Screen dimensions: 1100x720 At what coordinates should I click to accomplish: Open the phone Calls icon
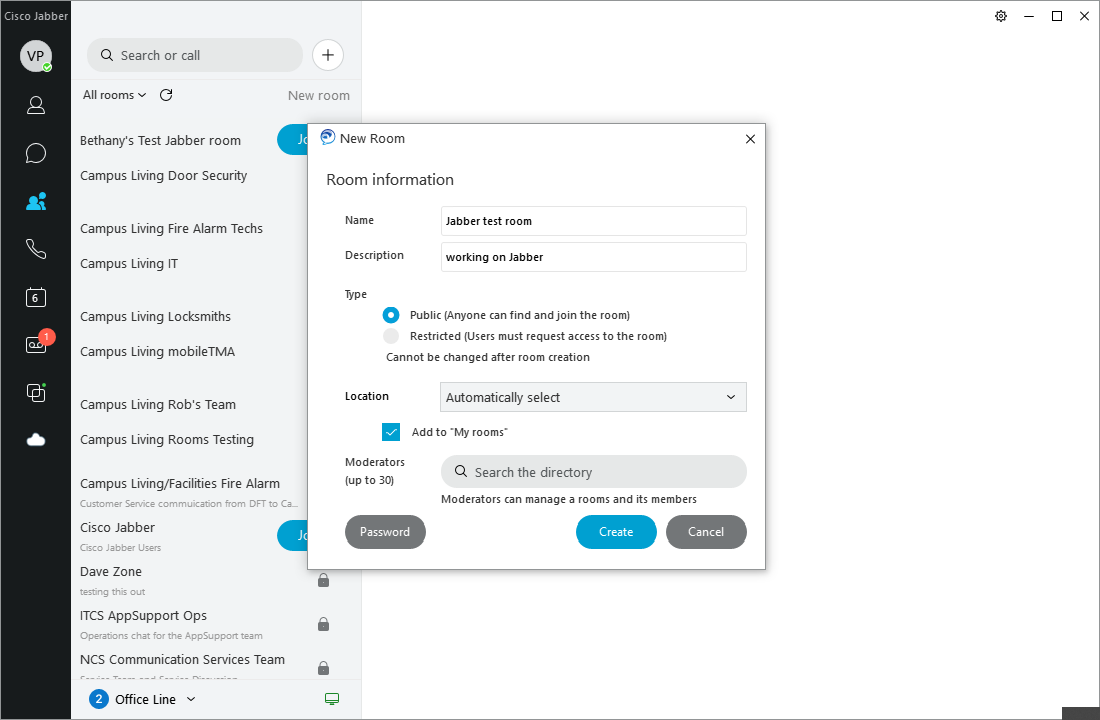pos(36,249)
